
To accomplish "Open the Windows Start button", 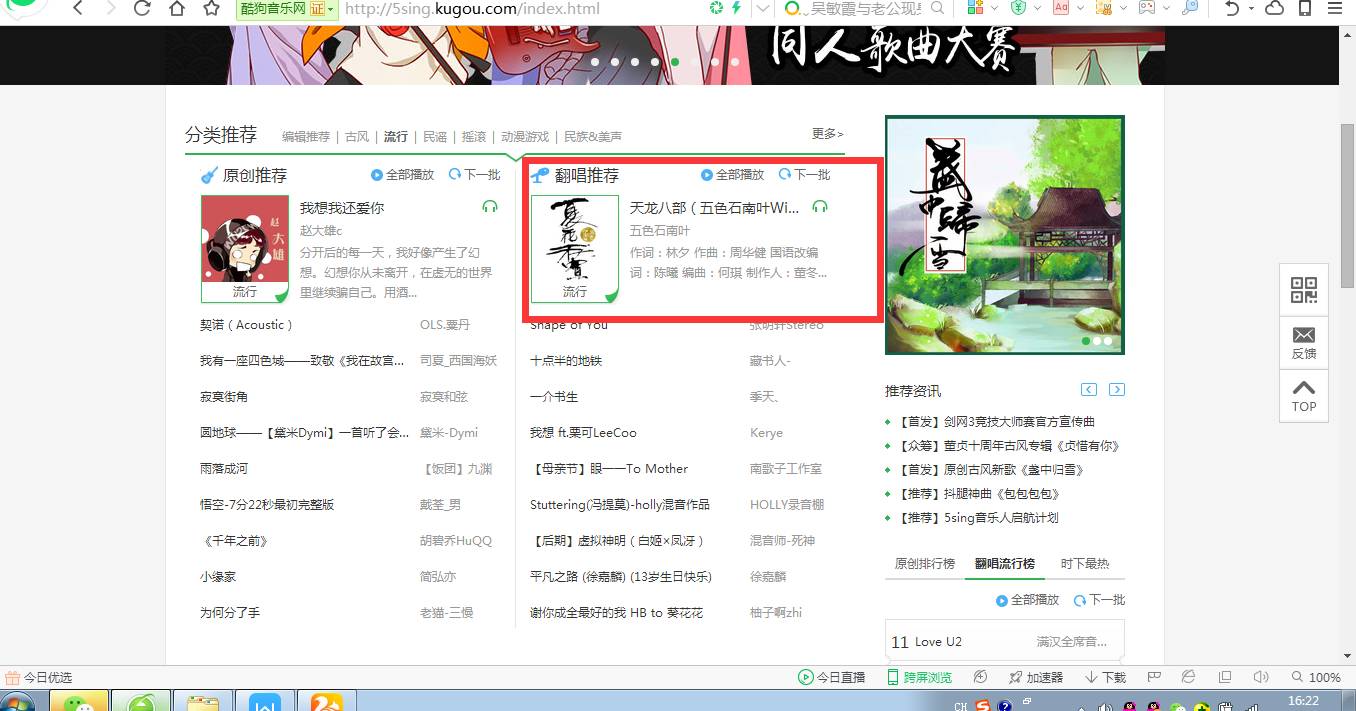I will coord(18,703).
